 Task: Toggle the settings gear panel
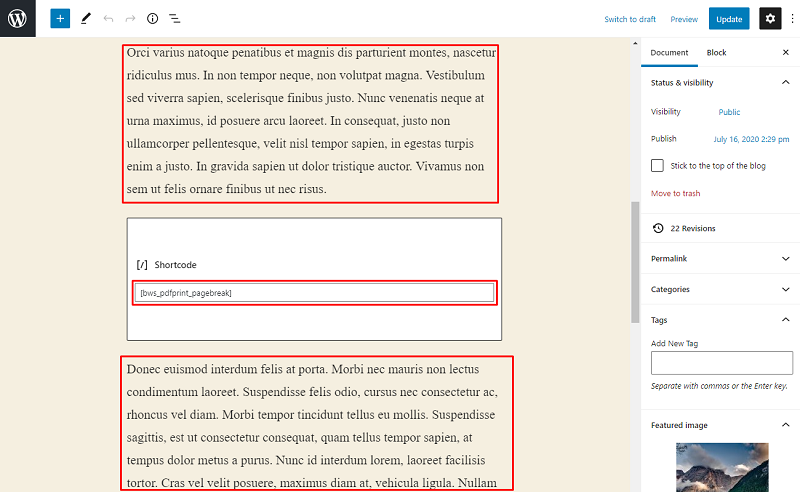[x=770, y=19]
